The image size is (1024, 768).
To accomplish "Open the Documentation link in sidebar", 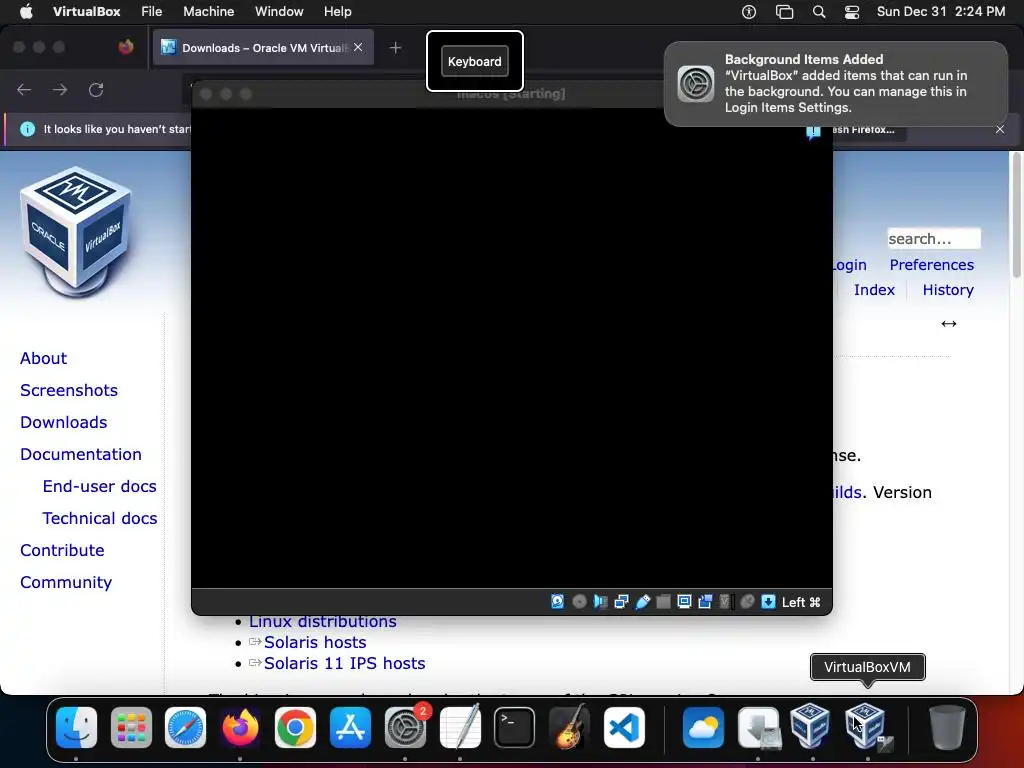I will click(80, 454).
